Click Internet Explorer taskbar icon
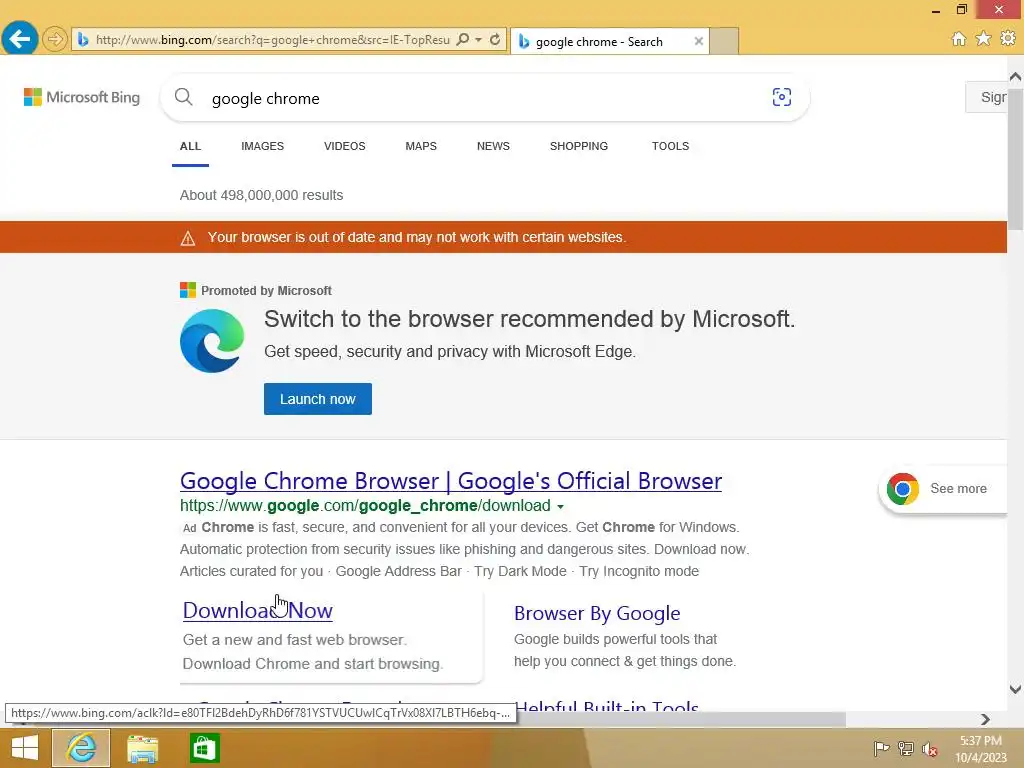 pos(81,748)
